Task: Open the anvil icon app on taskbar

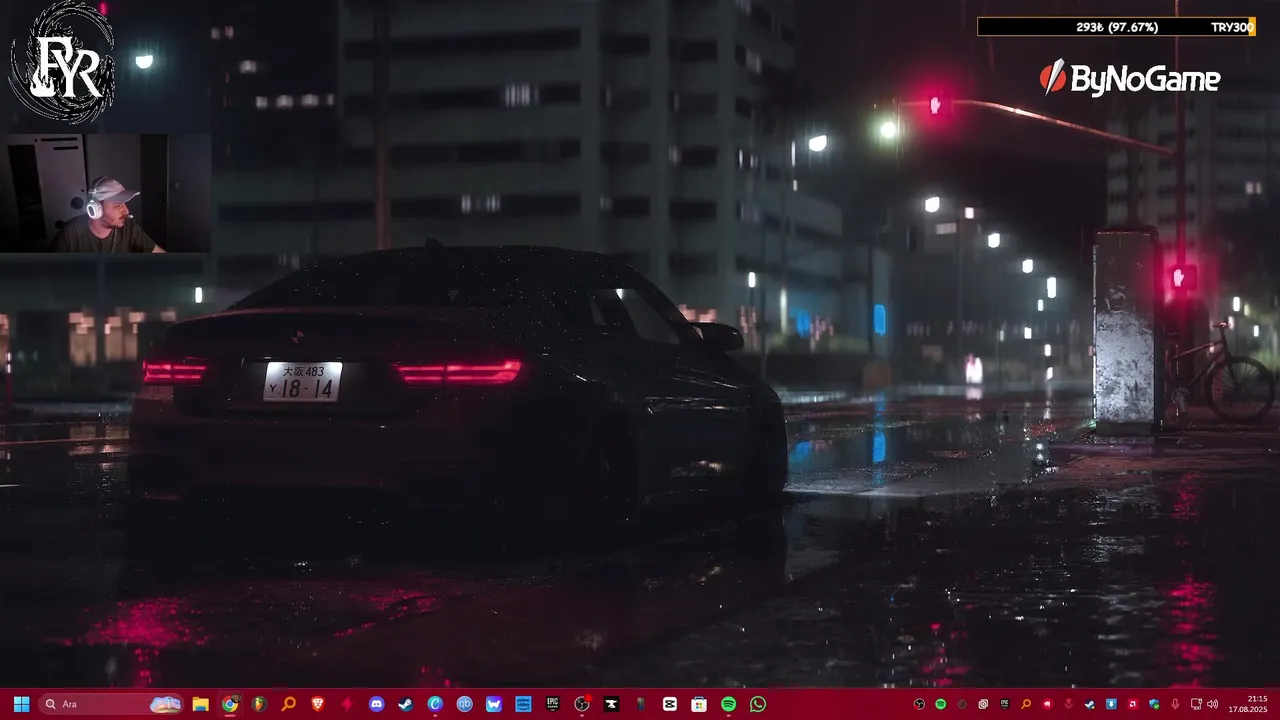Action: (611, 704)
